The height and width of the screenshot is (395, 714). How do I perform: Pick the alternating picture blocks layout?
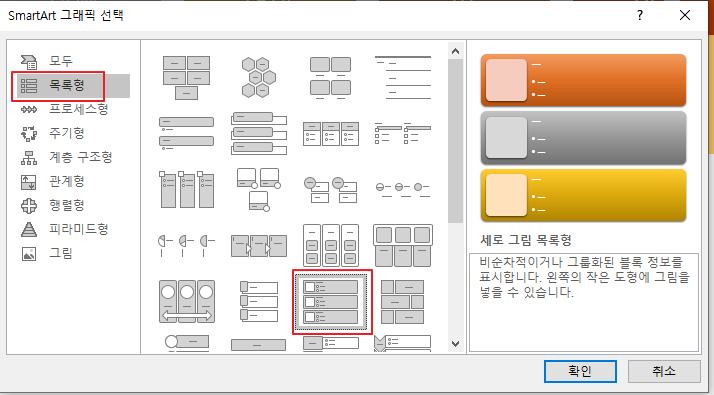[x=403, y=301]
